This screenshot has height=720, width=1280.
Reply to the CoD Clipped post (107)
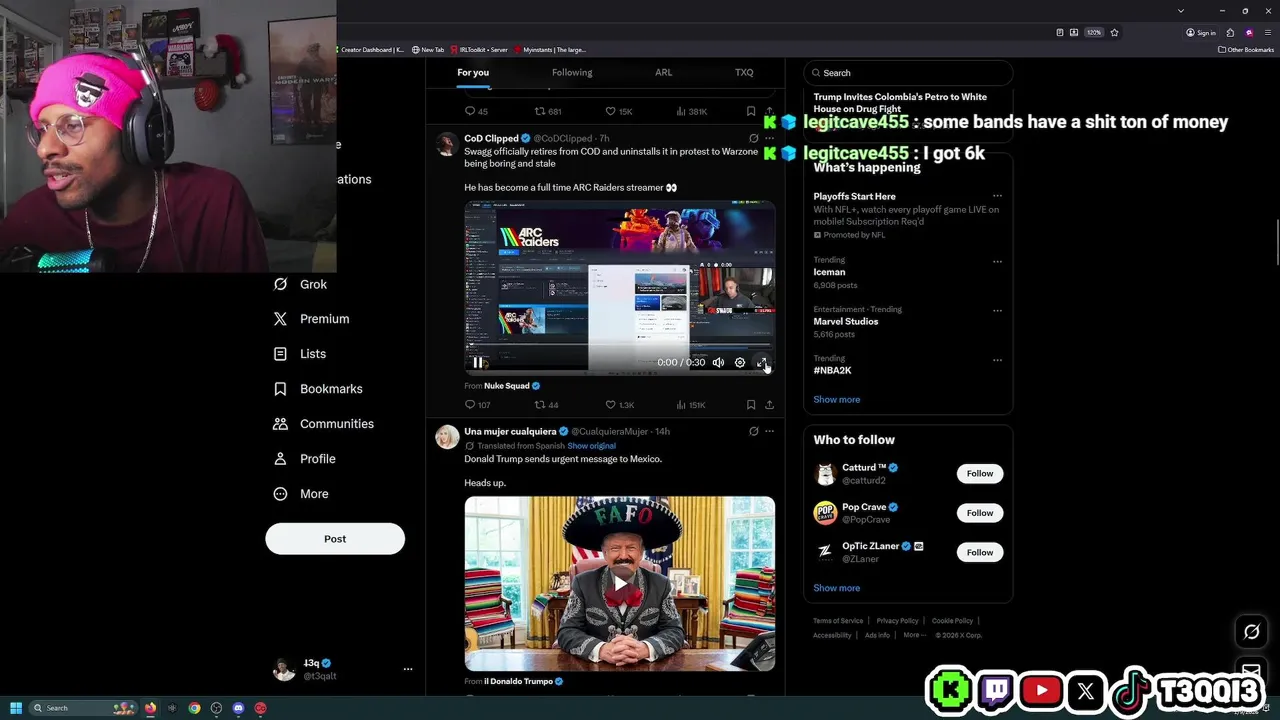pyautogui.click(x=477, y=405)
